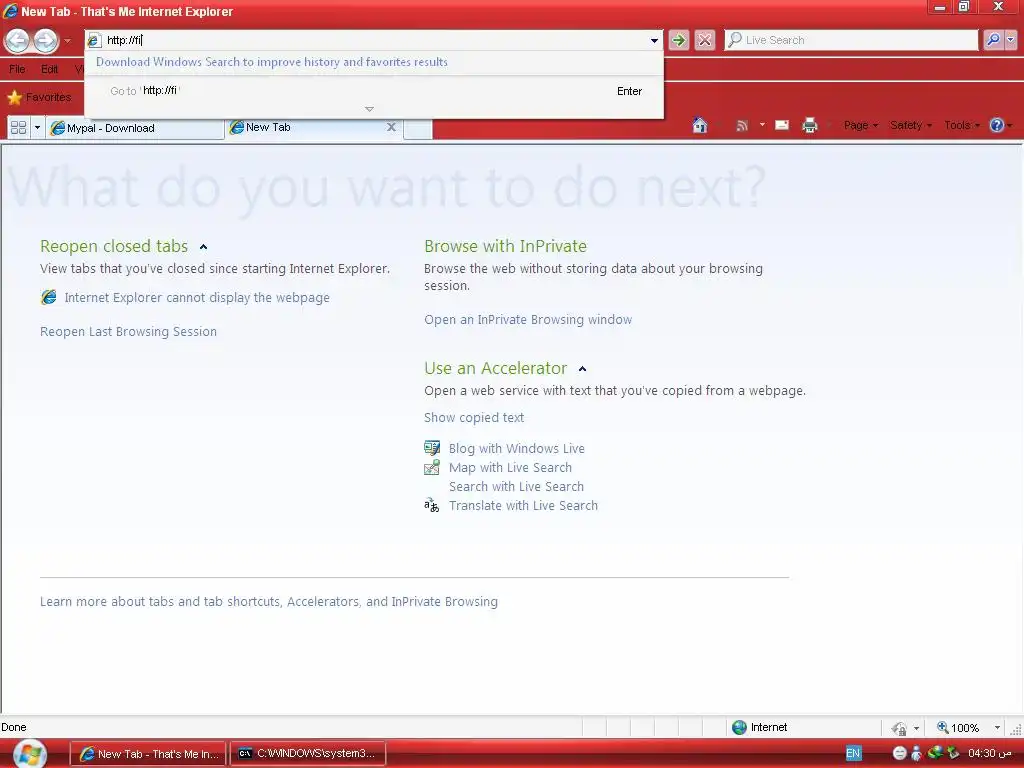This screenshot has width=1024, height=768.
Task: Open the Safety toolbar menu
Action: click(x=910, y=125)
